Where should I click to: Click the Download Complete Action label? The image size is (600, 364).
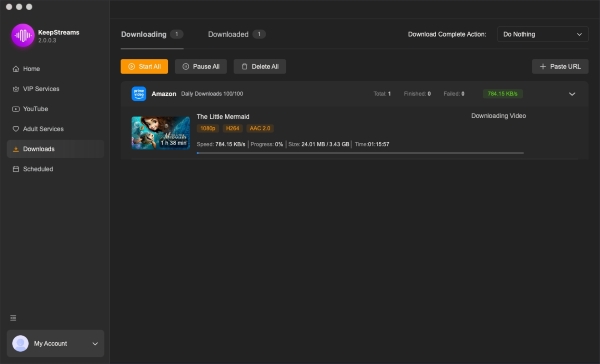coord(447,34)
